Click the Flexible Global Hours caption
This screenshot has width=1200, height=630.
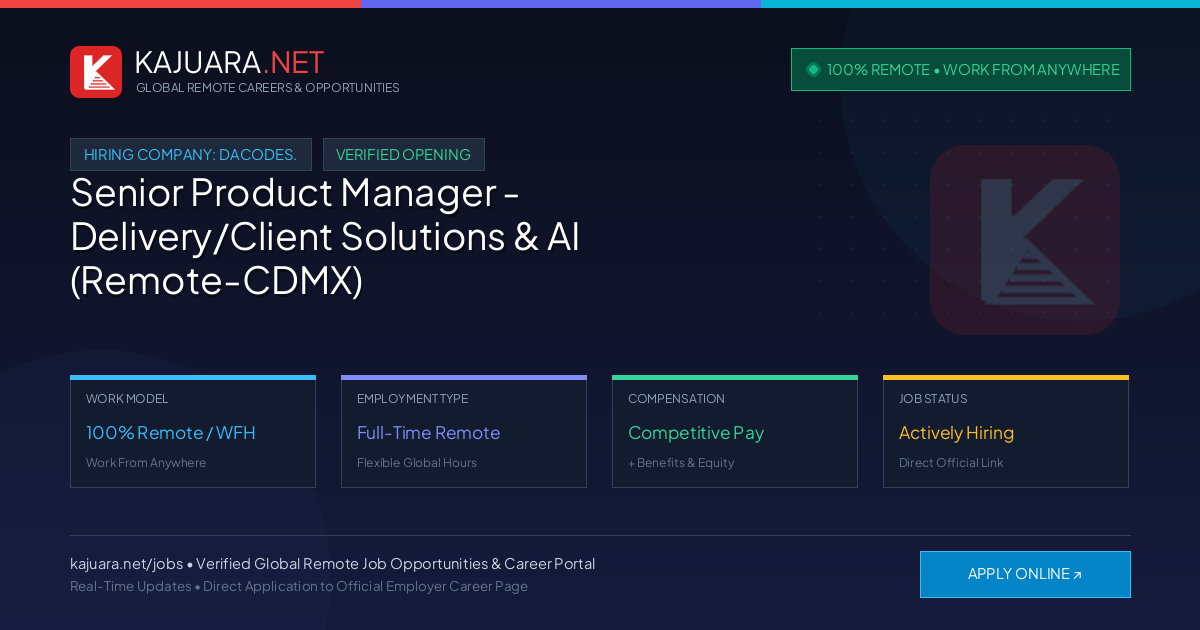417,463
